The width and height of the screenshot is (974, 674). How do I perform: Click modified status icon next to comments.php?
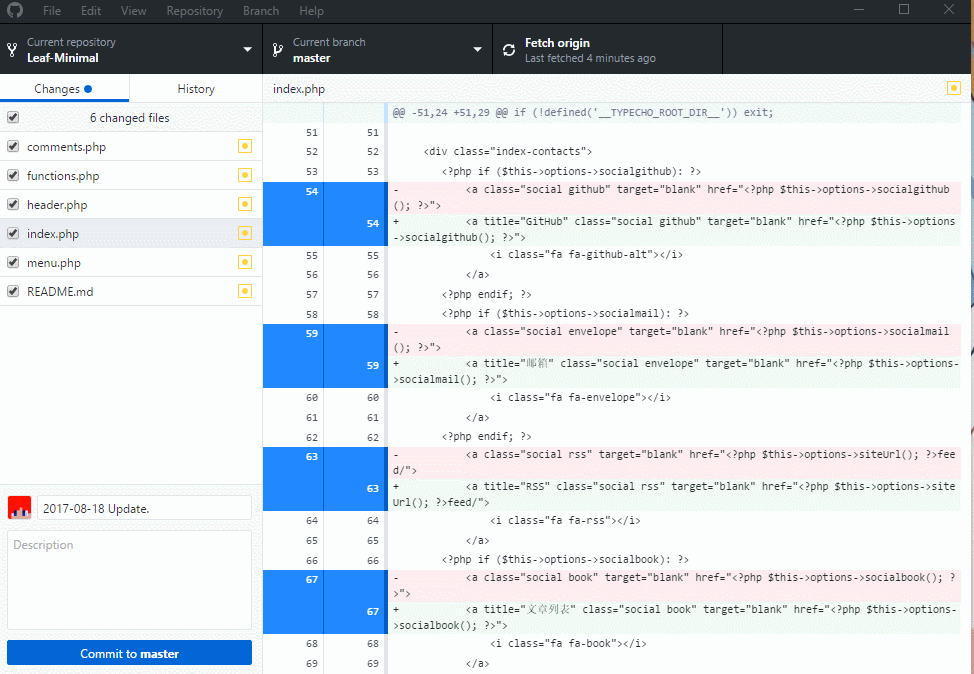pyautogui.click(x=244, y=147)
